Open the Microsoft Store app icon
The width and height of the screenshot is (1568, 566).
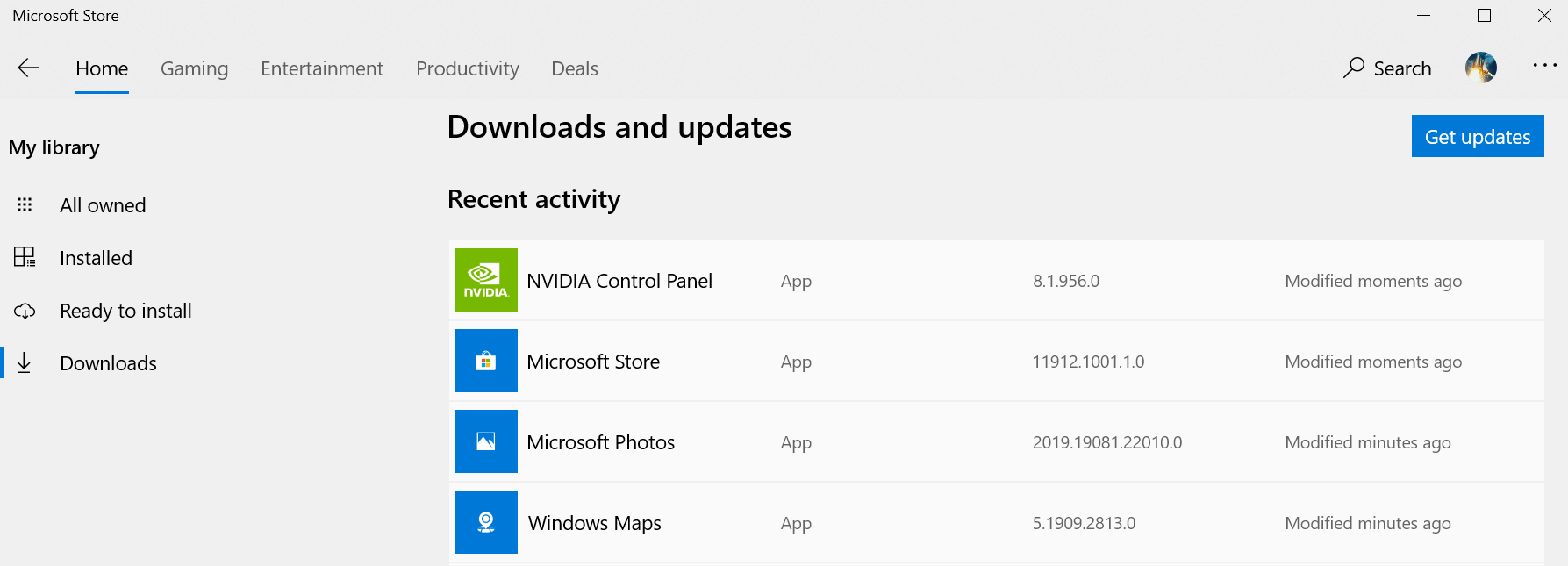pos(486,361)
